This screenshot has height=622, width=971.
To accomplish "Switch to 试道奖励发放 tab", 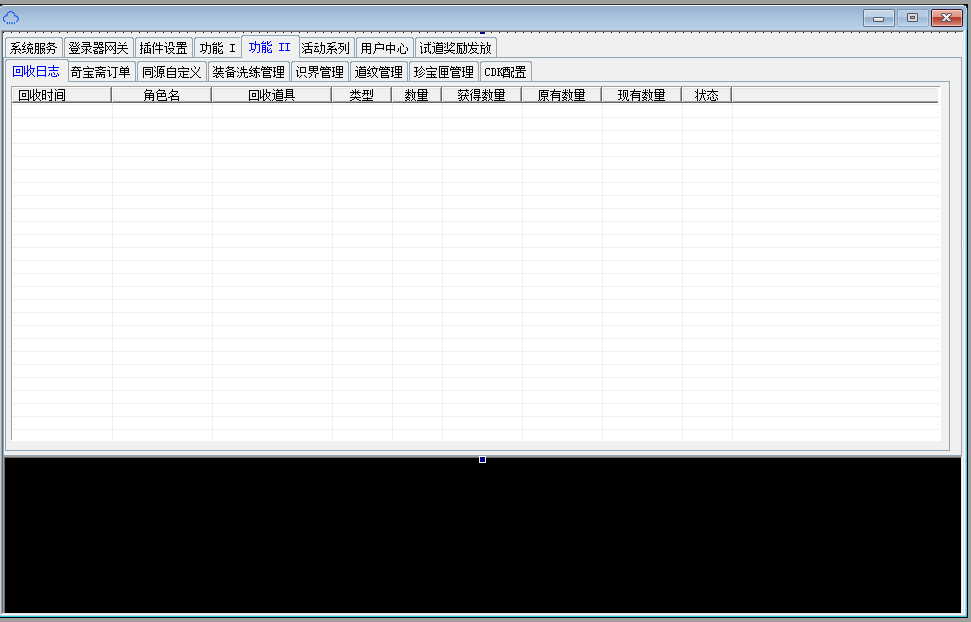I will pos(455,48).
